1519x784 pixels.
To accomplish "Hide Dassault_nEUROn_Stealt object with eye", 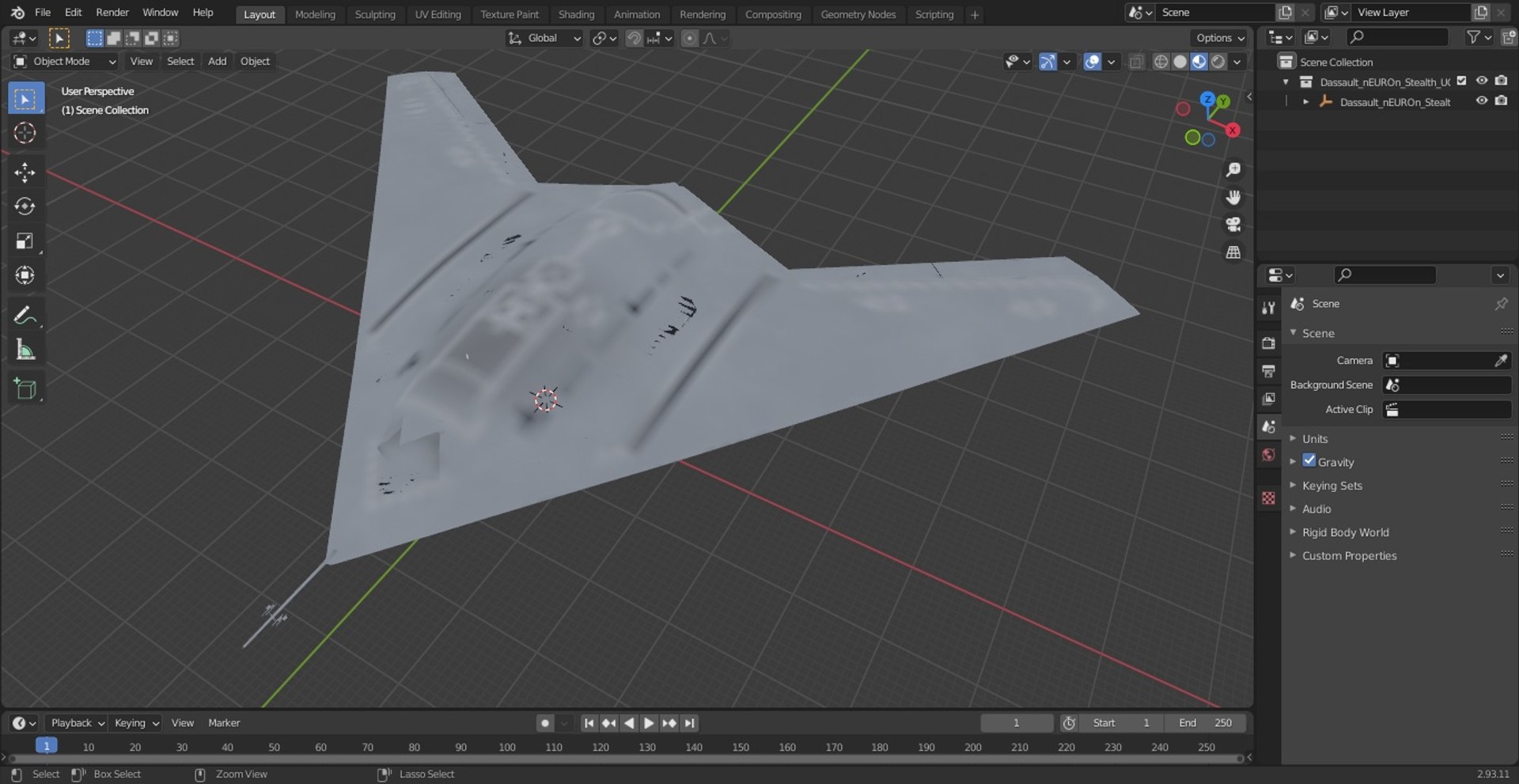I will click(1482, 101).
